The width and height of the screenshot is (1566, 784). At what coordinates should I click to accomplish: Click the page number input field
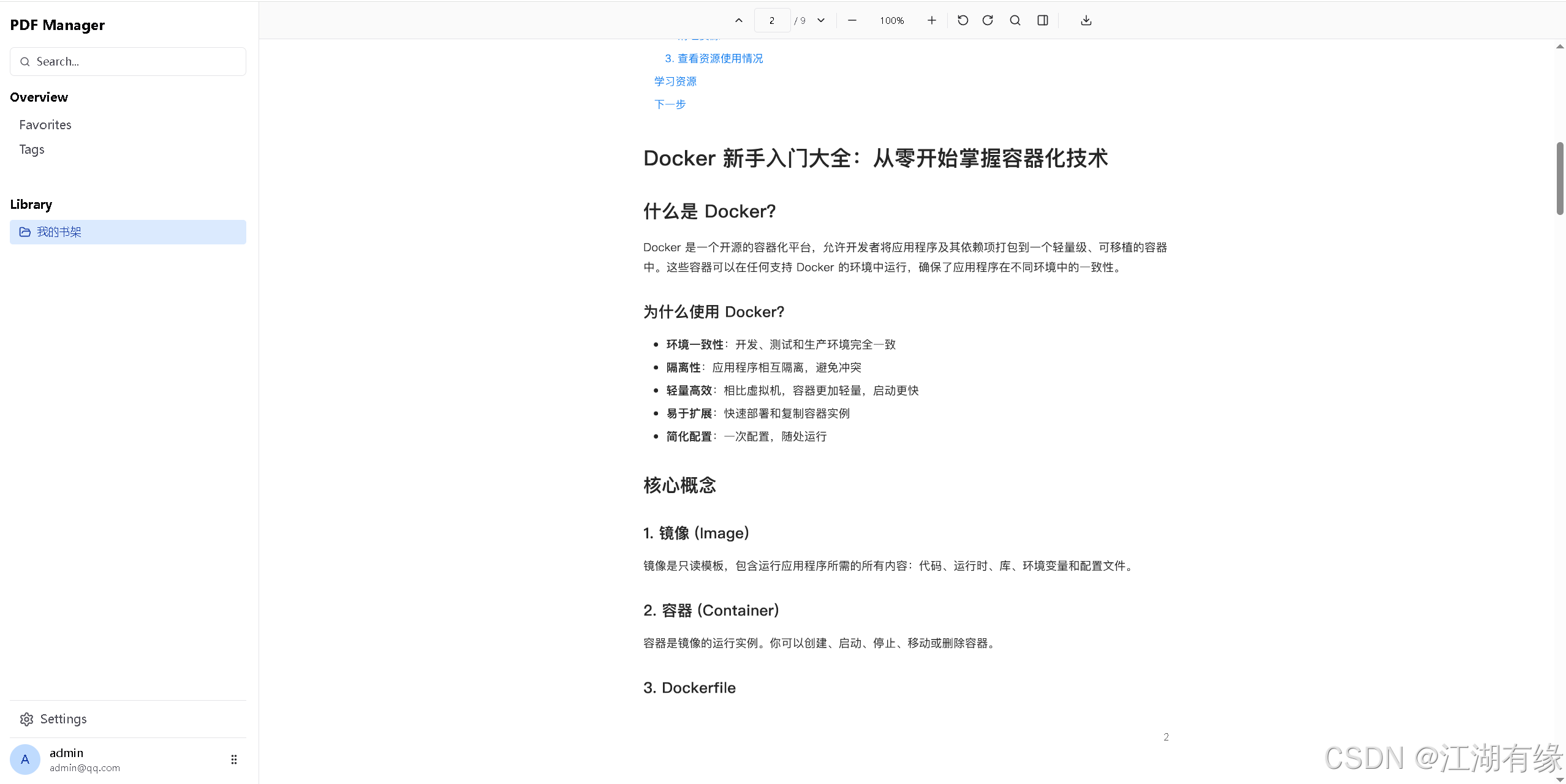(x=772, y=20)
